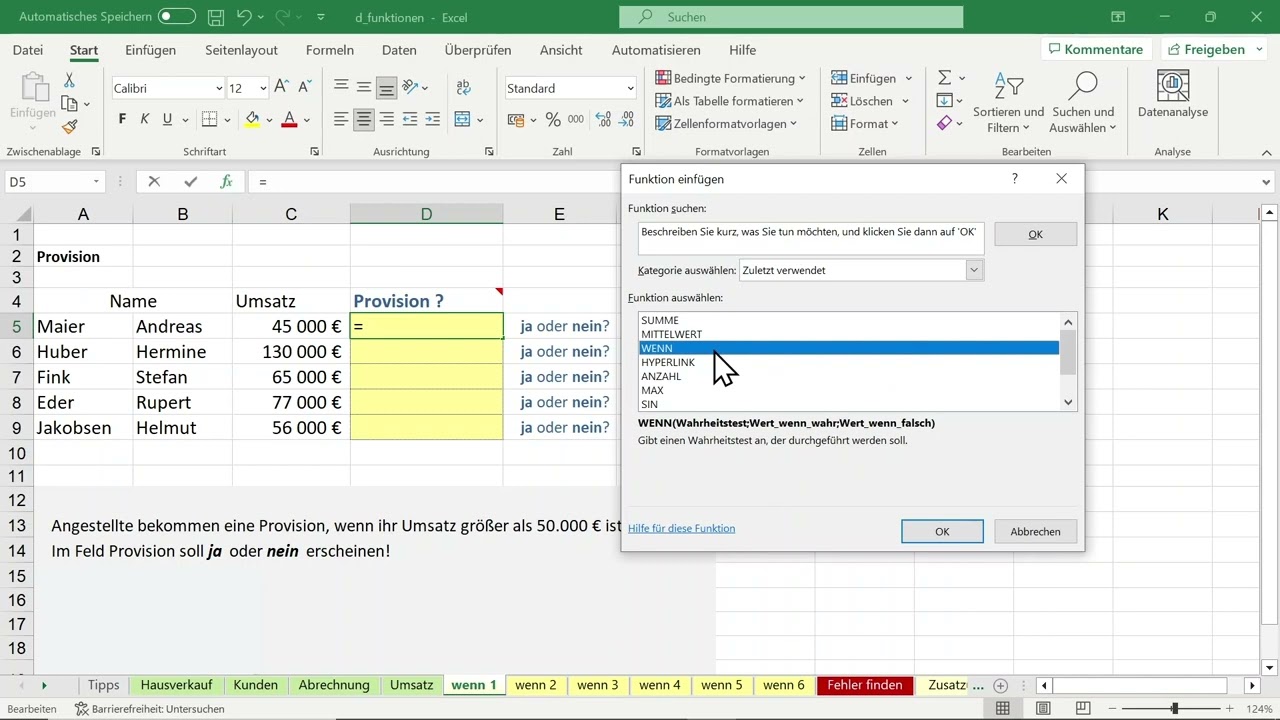Select HYPERLINK in the function list
Viewport: 1280px width, 720px height.
tap(849, 362)
